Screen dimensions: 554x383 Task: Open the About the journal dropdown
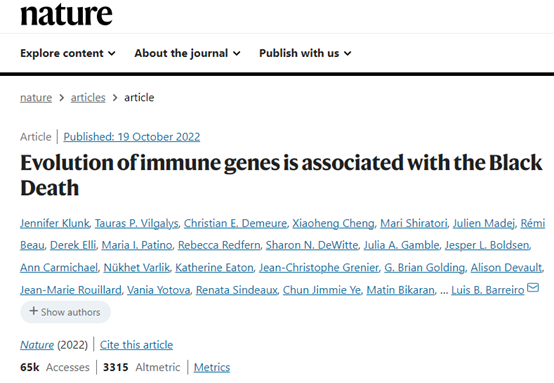point(187,53)
